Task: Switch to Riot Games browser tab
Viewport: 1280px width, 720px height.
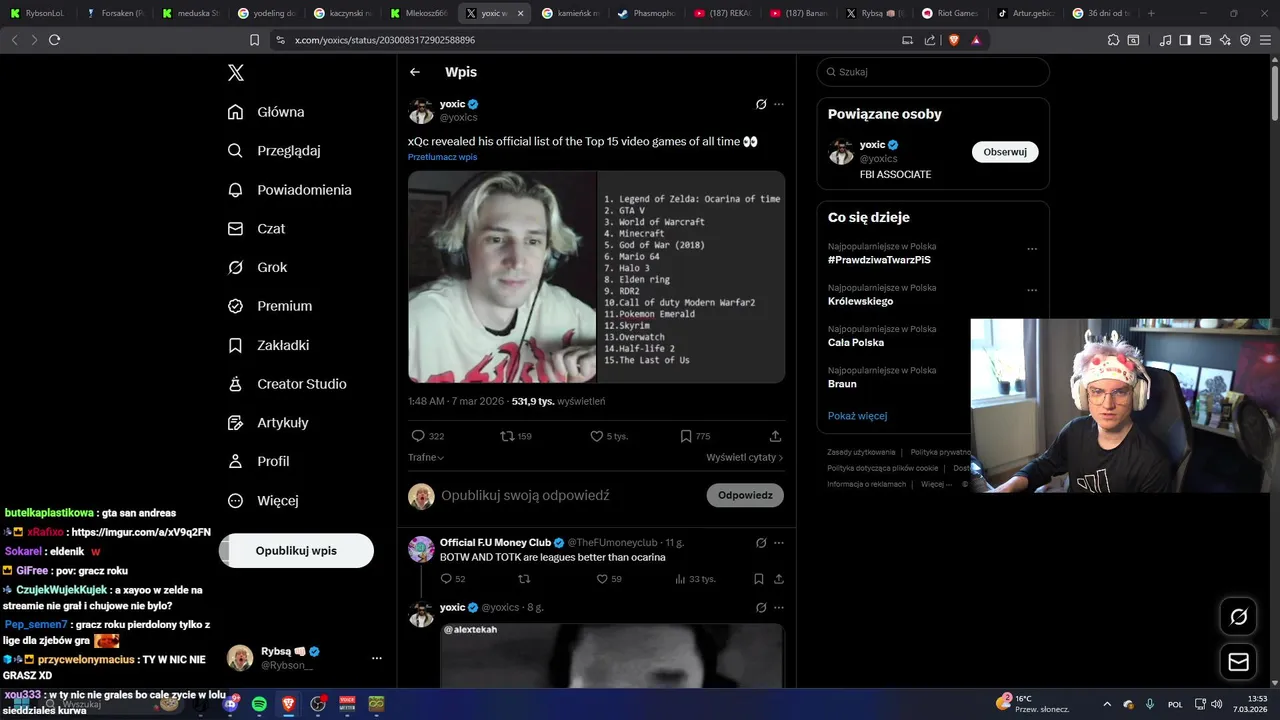Action: click(950, 13)
